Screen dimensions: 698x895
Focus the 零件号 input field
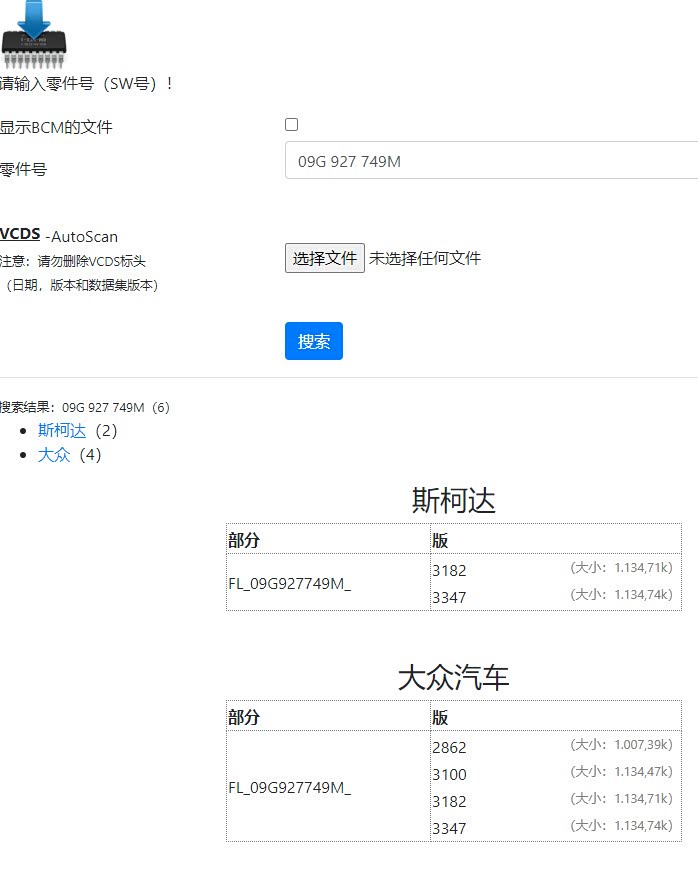491,160
